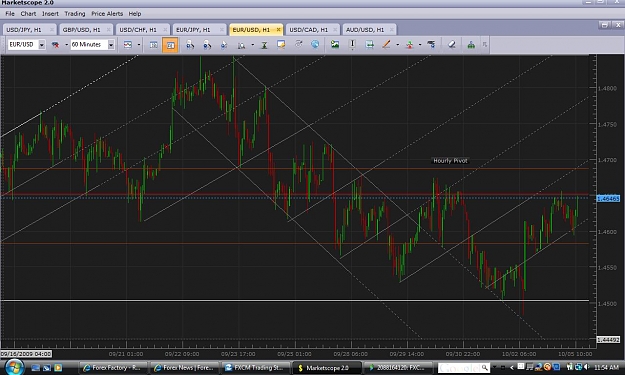Close the EUR/USD, H1 chart tab
Viewport: 625px width, 375px height.
[278, 30]
